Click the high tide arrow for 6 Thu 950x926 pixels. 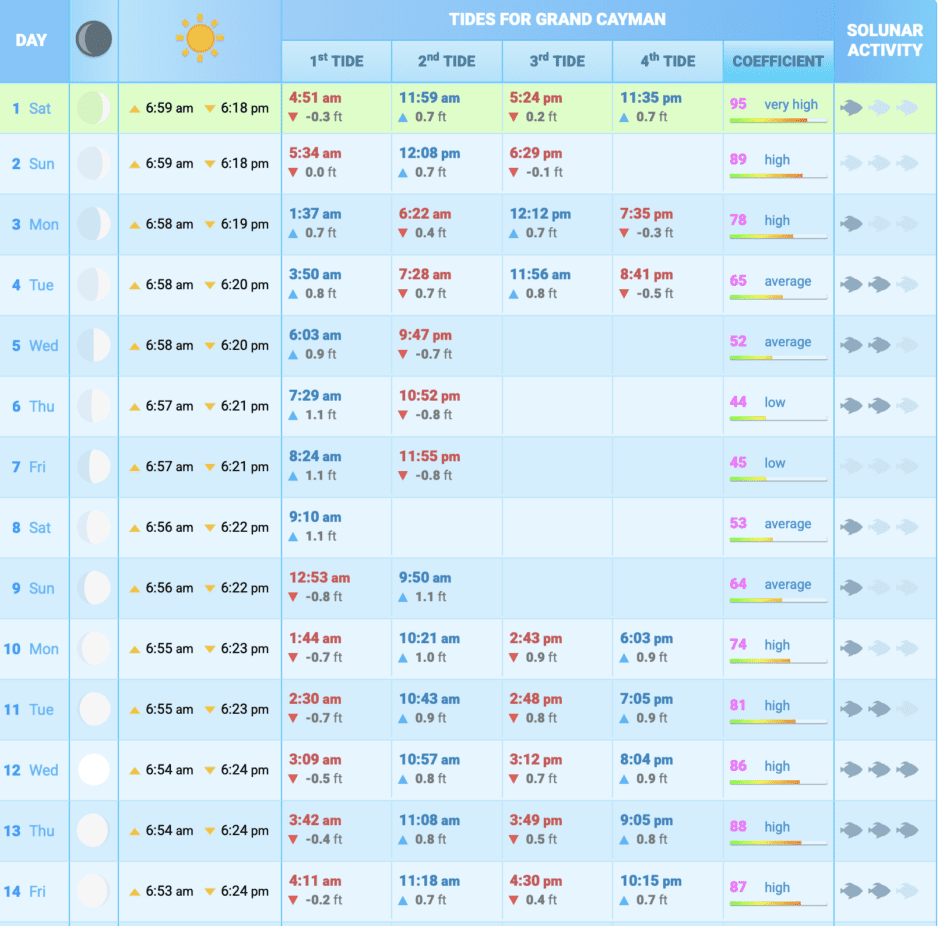[x=293, y=415]
